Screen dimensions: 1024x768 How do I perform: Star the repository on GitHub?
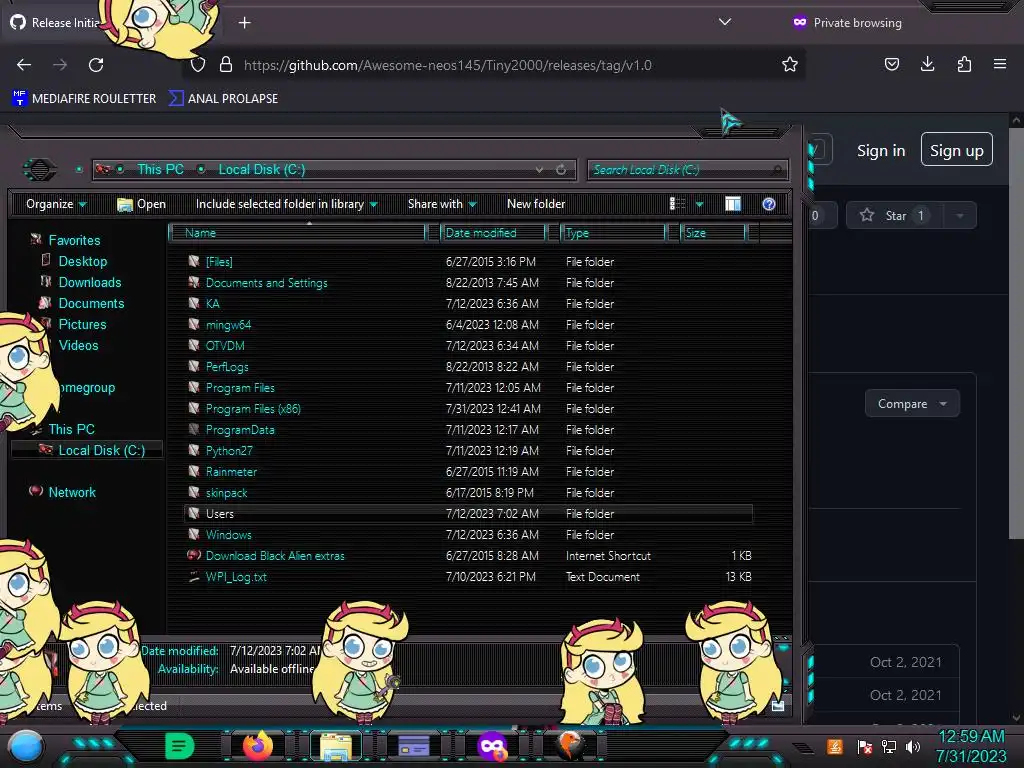895,216
